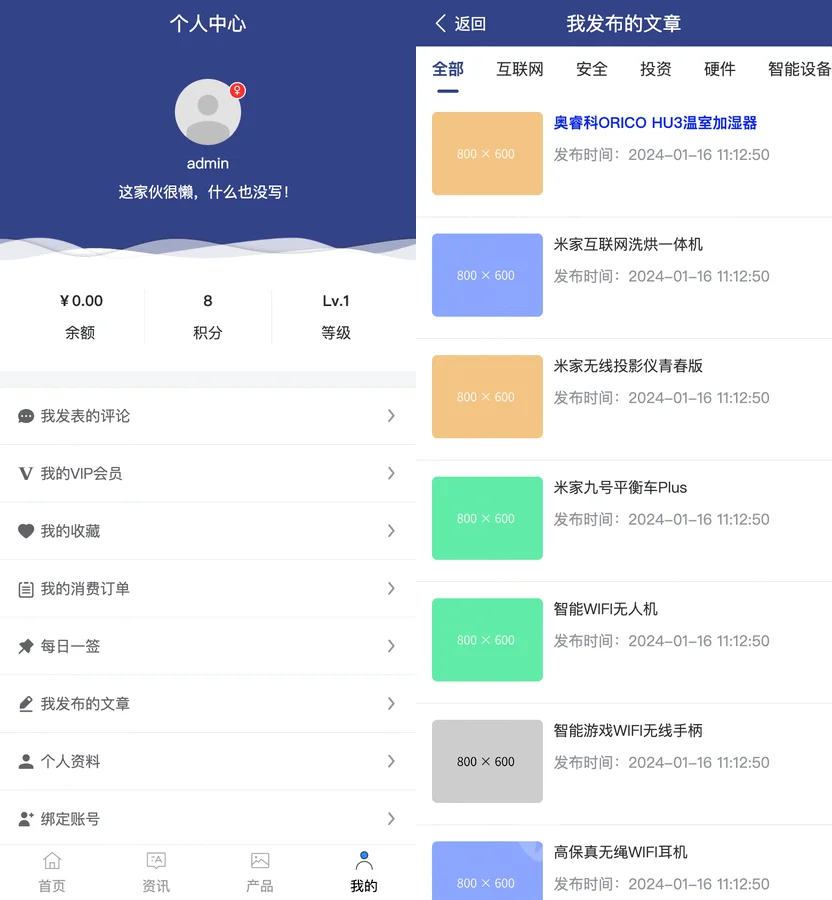Image resolution: width=832 pixels, height=900 pixels.
Task: Click the comment bubble icon beside 我发表的评论
Action: click(x=26, y=416)
